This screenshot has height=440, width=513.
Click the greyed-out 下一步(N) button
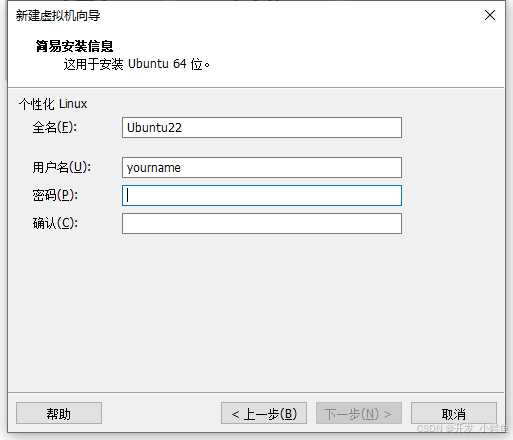click(x=359, y=413)
